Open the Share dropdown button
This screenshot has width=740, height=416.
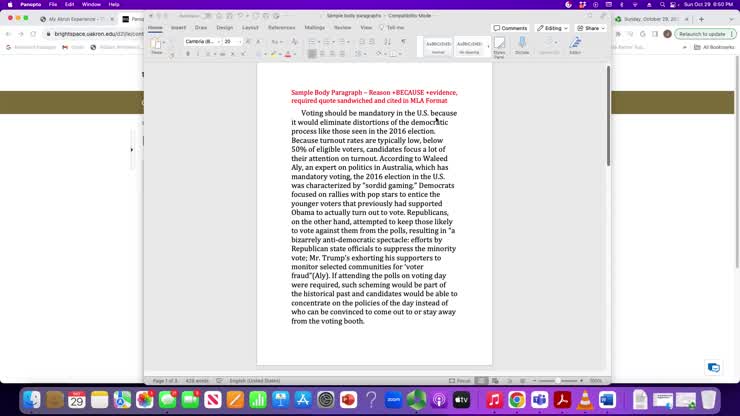click(x=590, y=28)
